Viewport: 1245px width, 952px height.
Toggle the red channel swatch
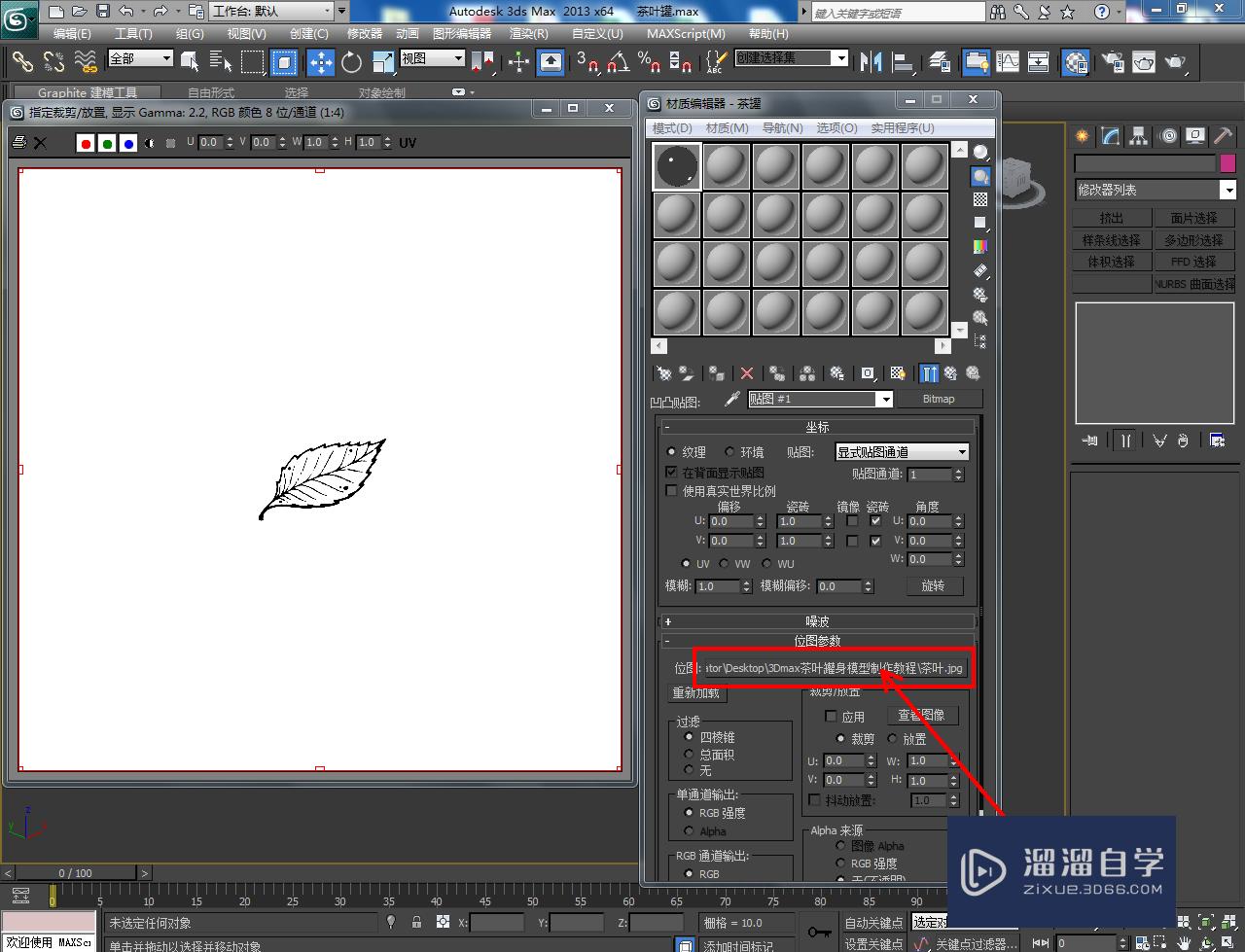tap(86, 143)
